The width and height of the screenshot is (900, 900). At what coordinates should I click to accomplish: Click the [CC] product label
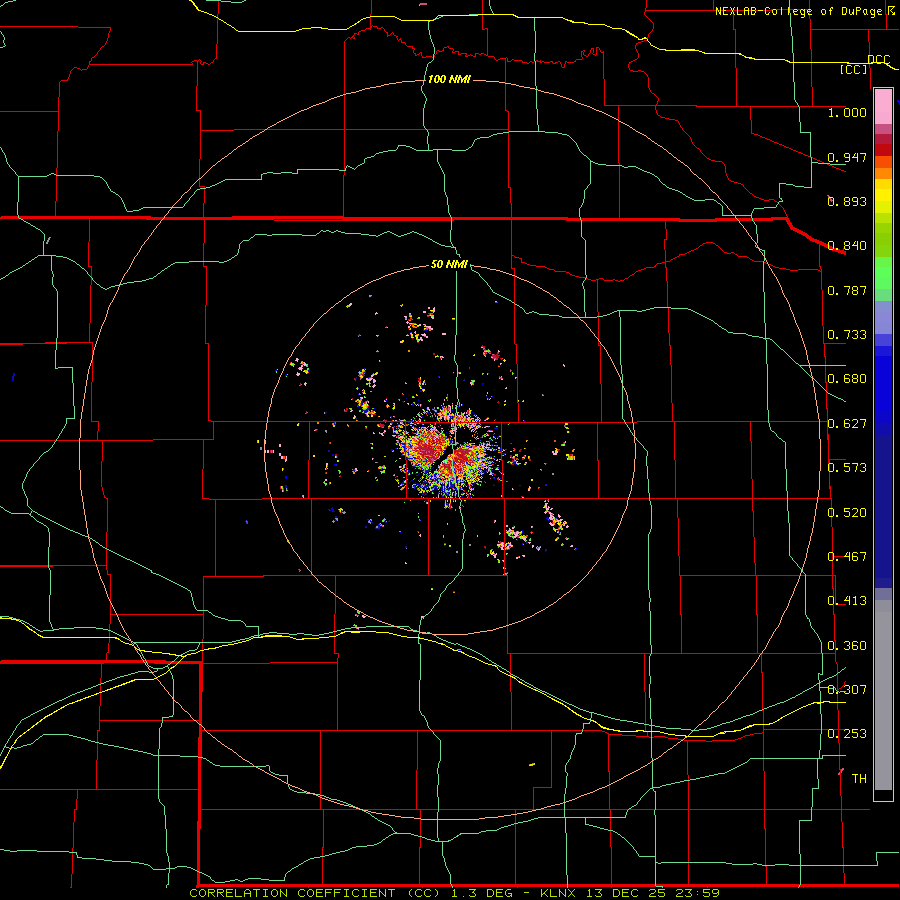[x=854, y=69]
